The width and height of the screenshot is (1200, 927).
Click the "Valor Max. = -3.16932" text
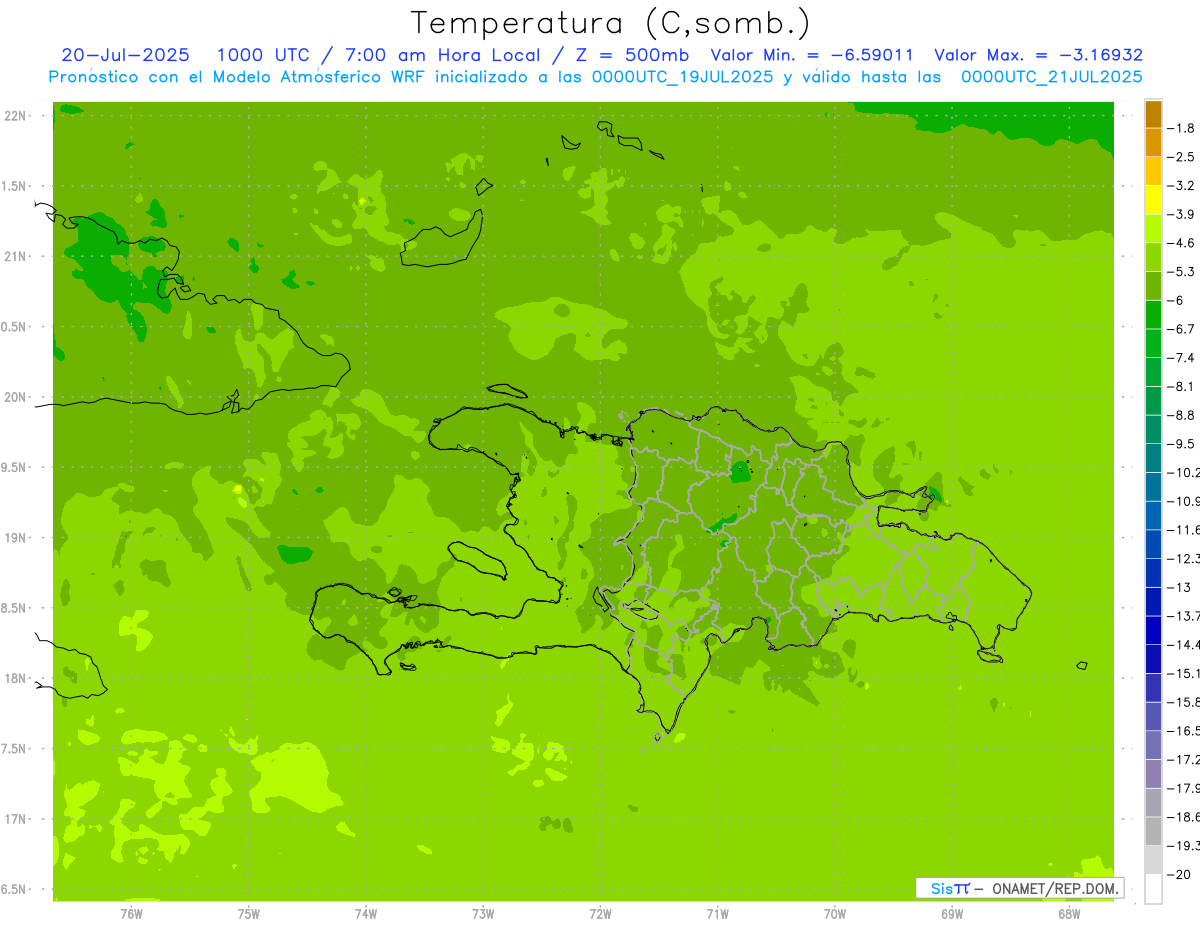coord(1038,55)
